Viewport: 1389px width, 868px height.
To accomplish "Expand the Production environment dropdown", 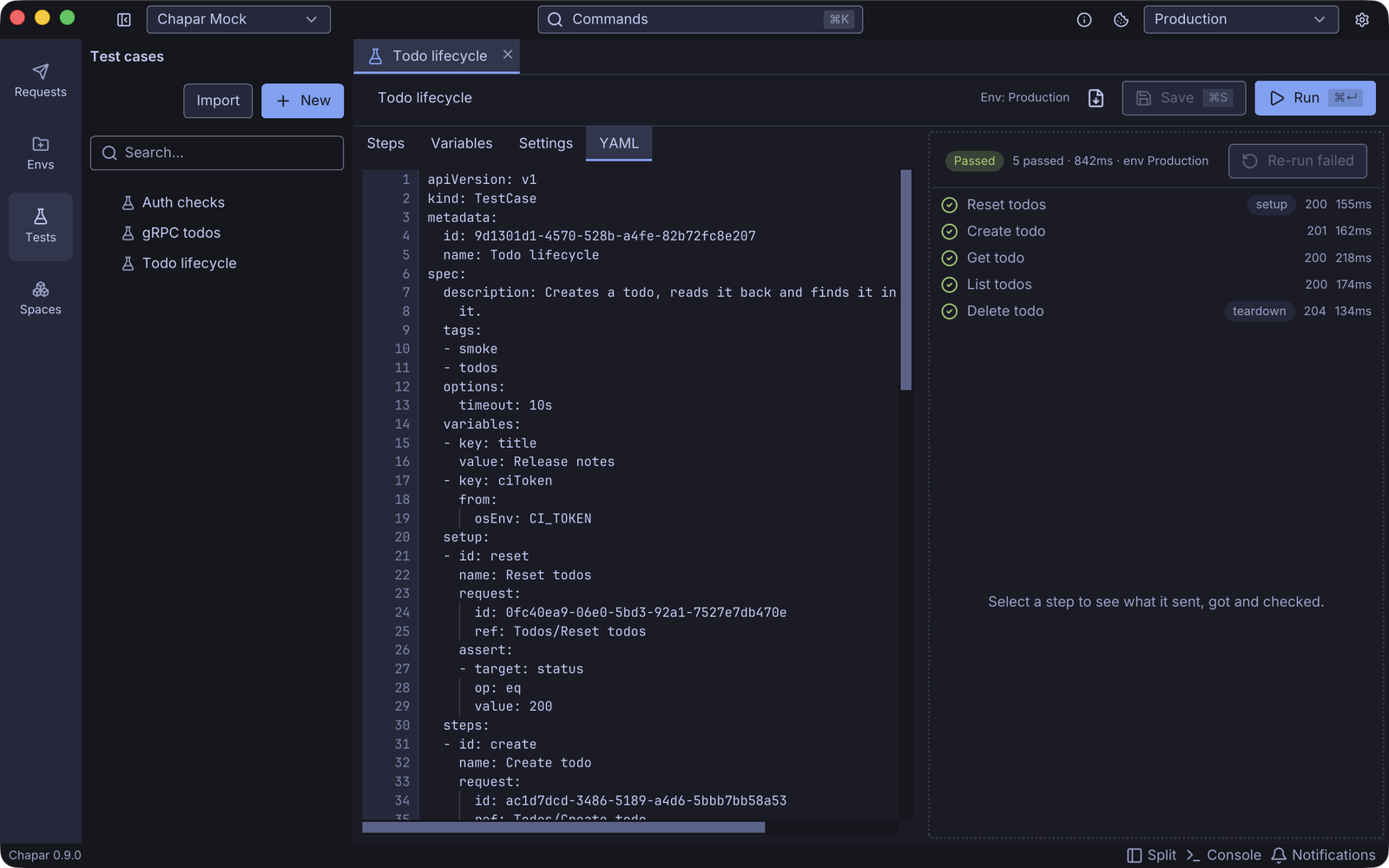I will (x=1241, y=19).
